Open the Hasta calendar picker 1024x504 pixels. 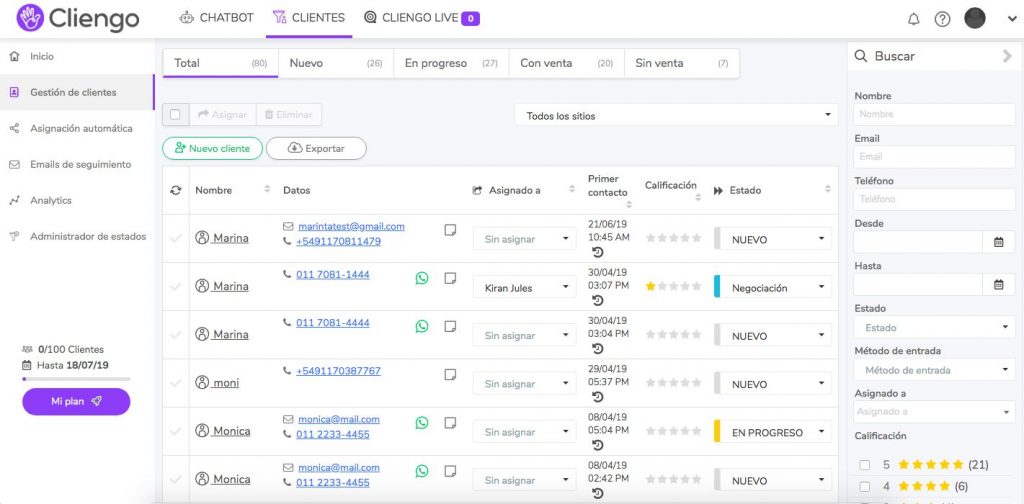pyautogui.click(x=999, y=284)
